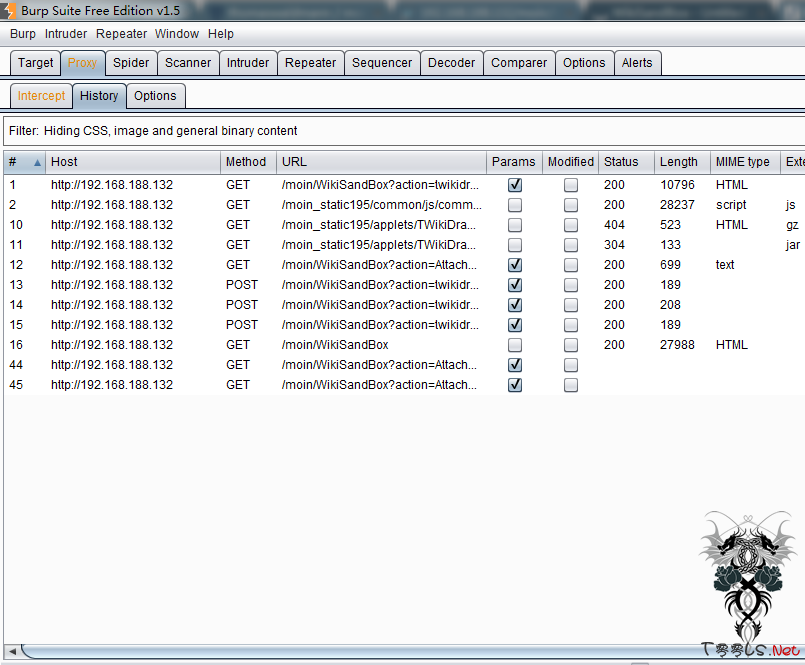Toggle Modified checkbox for request 1
The width and height of the screenshot is (805, 665).
tap(571, 185)
